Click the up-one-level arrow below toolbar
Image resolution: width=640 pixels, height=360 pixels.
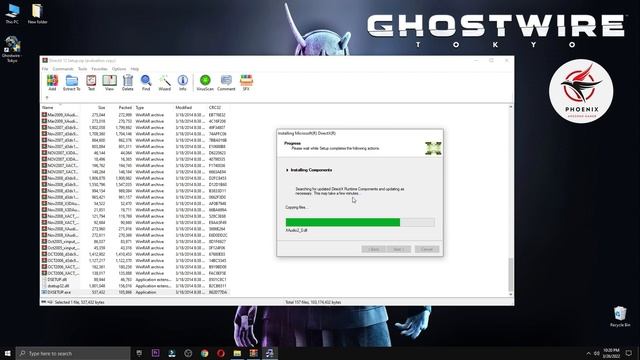[x=47, y=98]
